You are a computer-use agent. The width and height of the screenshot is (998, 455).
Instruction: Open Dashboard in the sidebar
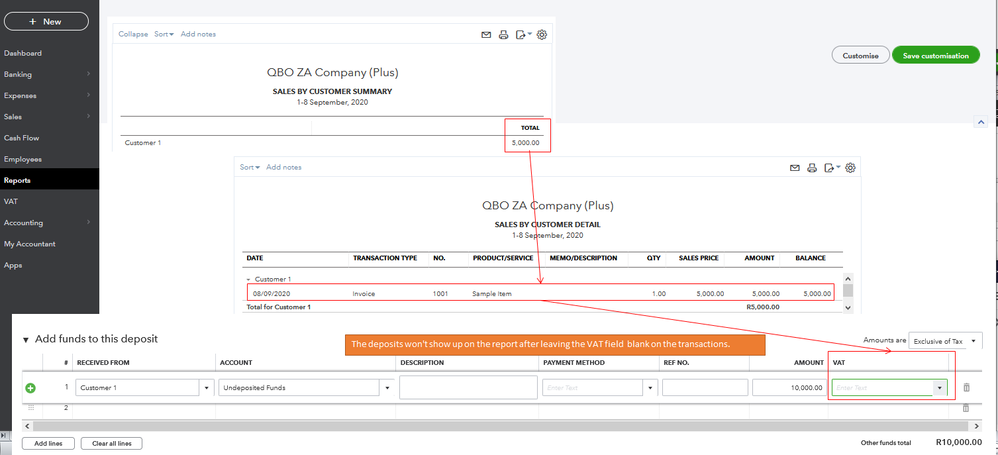coord(23,53)
